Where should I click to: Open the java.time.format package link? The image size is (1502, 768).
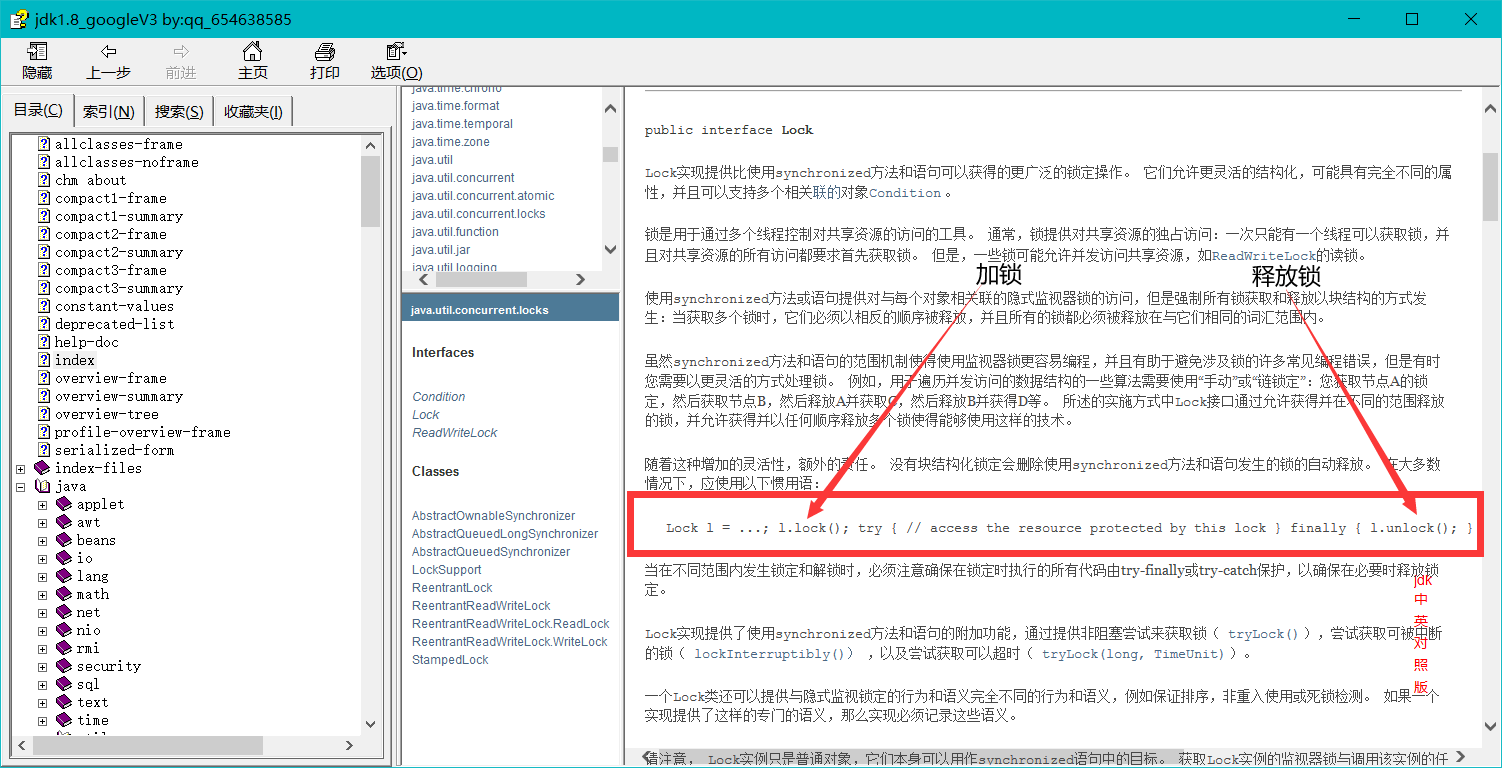[x=455, y=106]
